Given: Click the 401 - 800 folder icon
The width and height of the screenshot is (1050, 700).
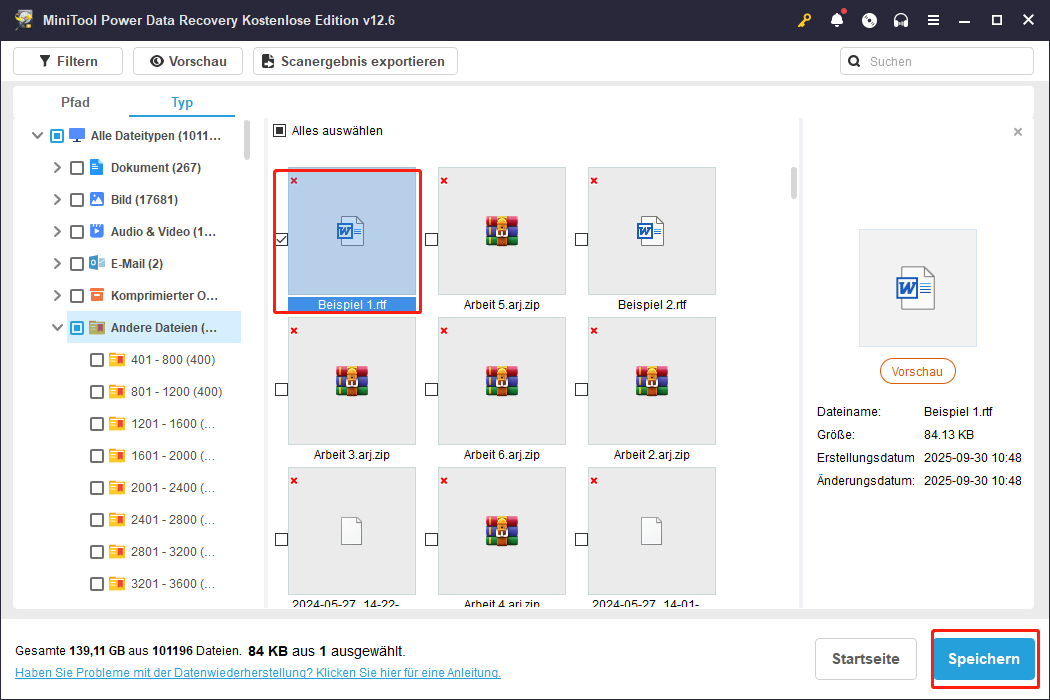Looking at the screenshot, I should coord(117,360).
